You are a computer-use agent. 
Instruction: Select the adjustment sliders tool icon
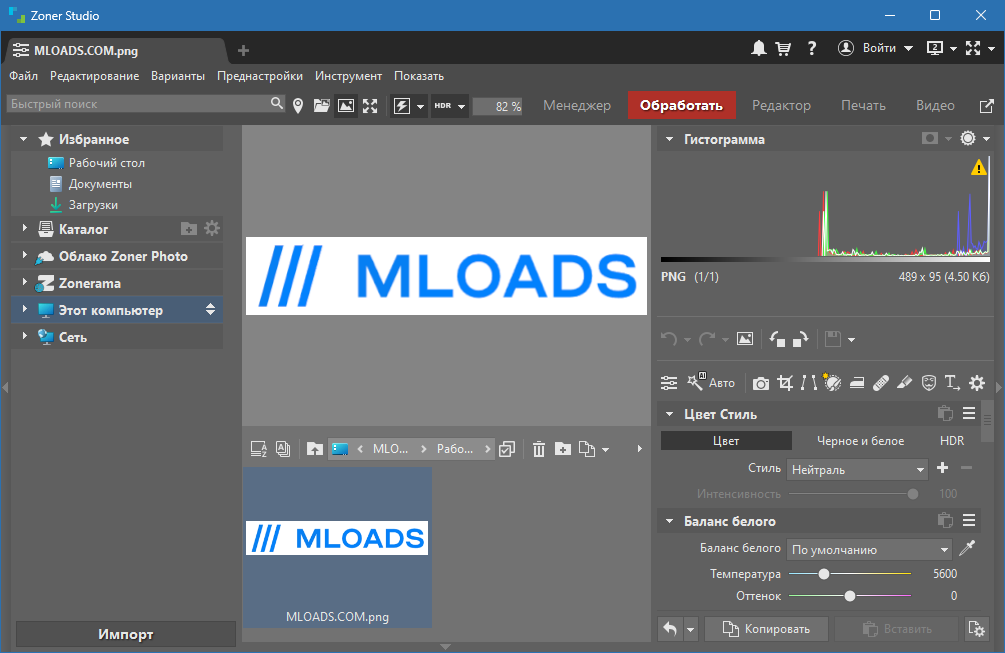coord(669,383)
